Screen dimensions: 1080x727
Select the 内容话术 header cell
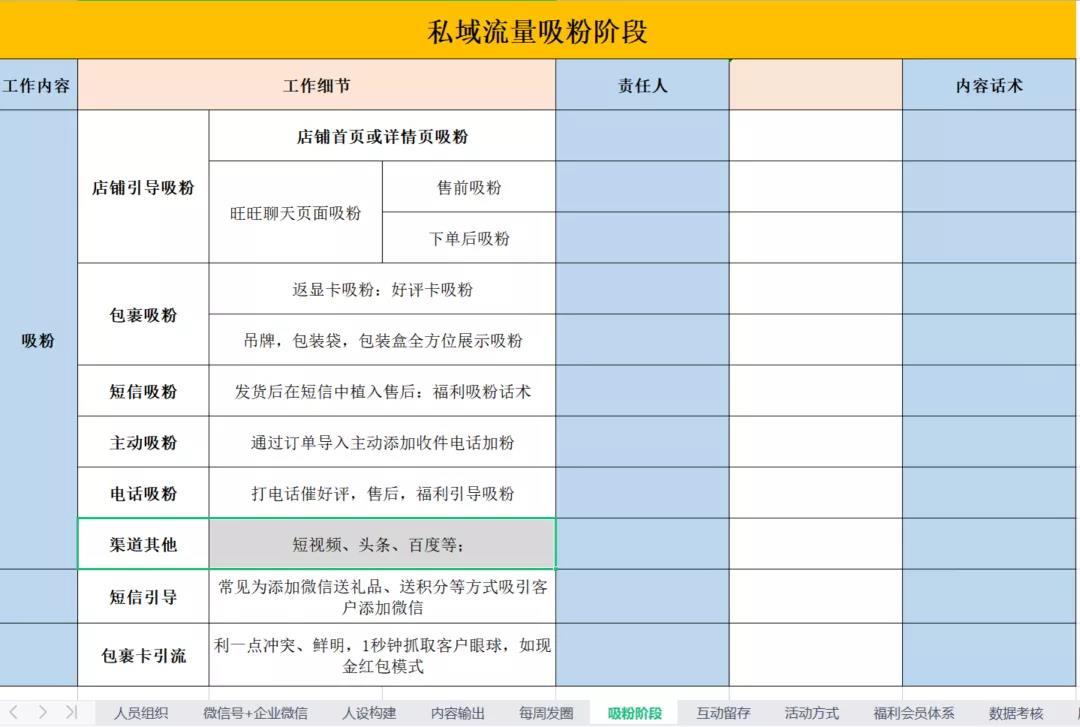point(990,86)
